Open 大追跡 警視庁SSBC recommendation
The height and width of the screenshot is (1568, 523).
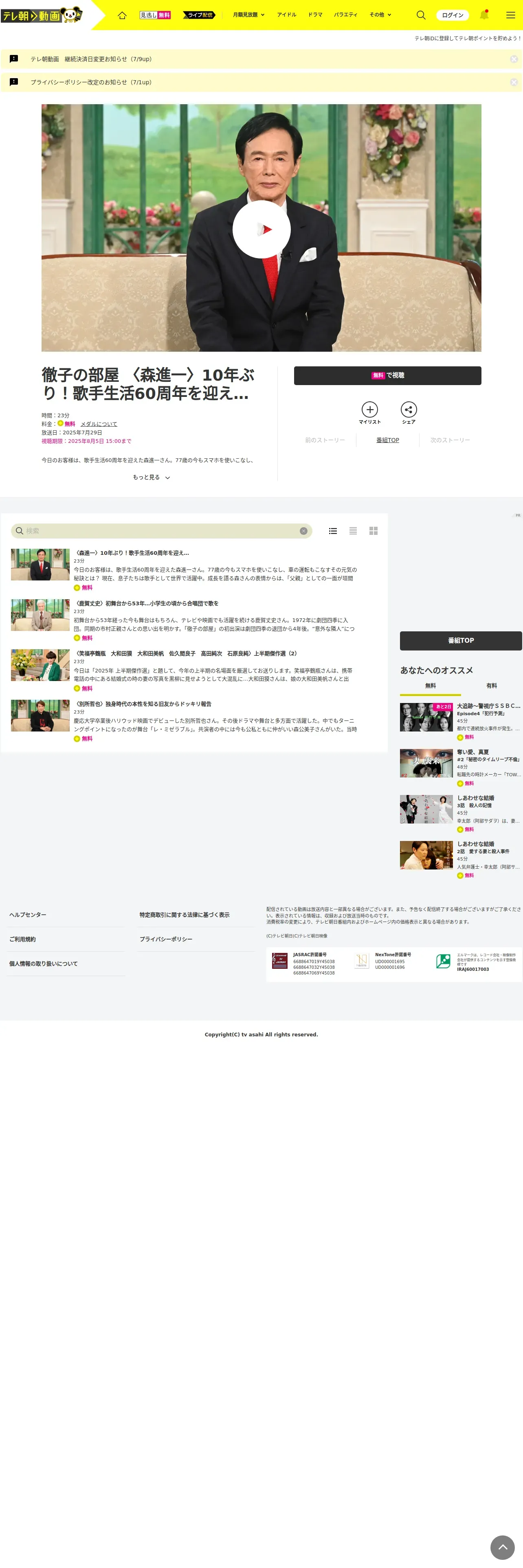coord(461,721)
